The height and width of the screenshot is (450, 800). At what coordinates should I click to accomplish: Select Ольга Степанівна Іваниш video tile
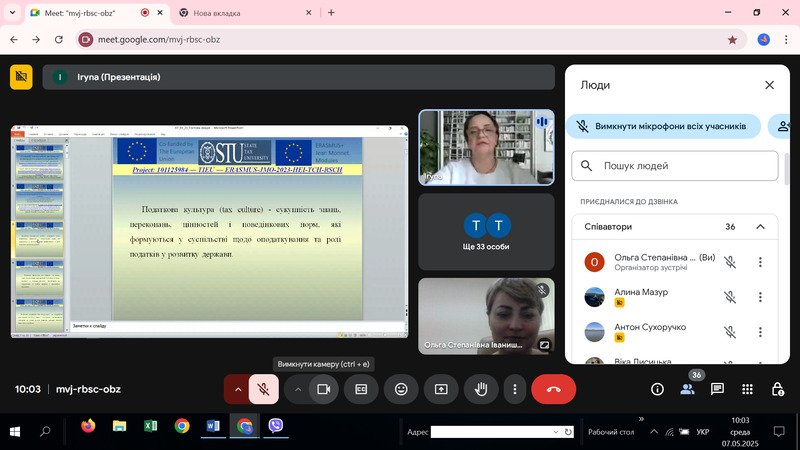[x=486, y=316]
